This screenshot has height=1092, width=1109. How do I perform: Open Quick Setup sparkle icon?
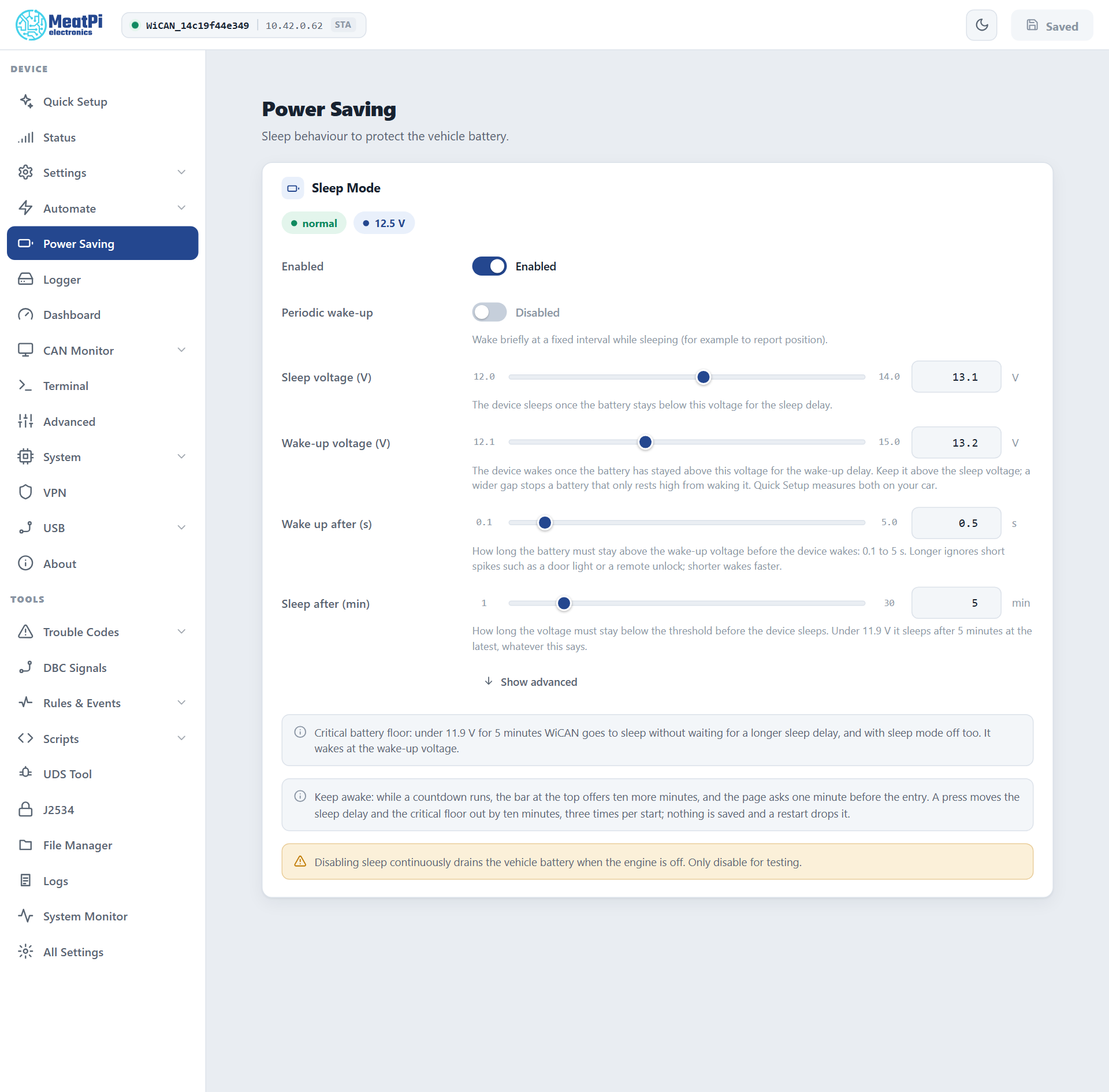(25, 101)
